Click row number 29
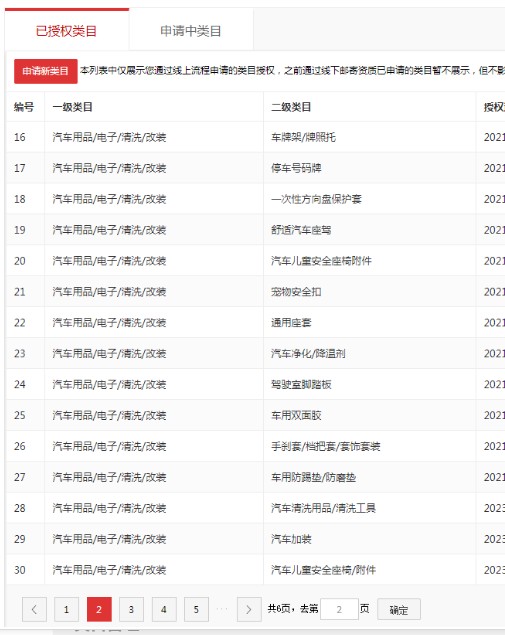The width and height of the screenshot is (505, 635). (20, 539)
